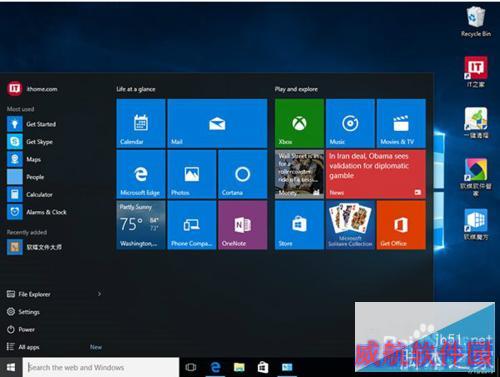Open Task View on the taskbar
This screenshot has width=500, height=377.
click(x=191, y=367)
